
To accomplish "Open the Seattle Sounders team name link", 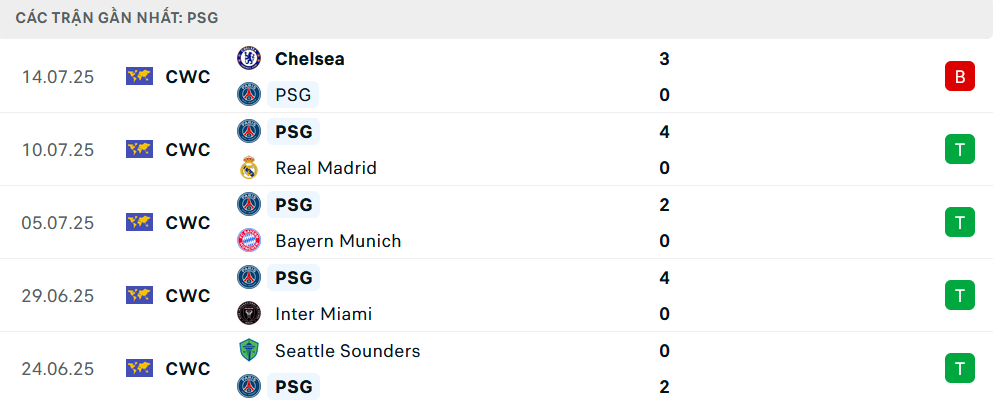I will (x=347, y=351).
